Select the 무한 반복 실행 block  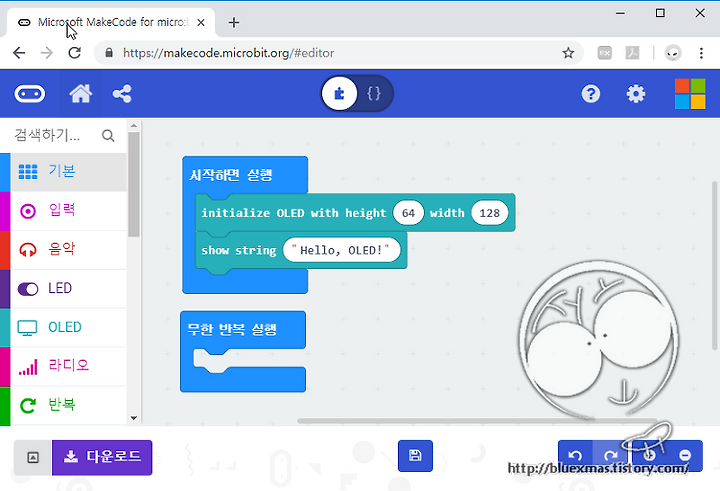[231, 329]
